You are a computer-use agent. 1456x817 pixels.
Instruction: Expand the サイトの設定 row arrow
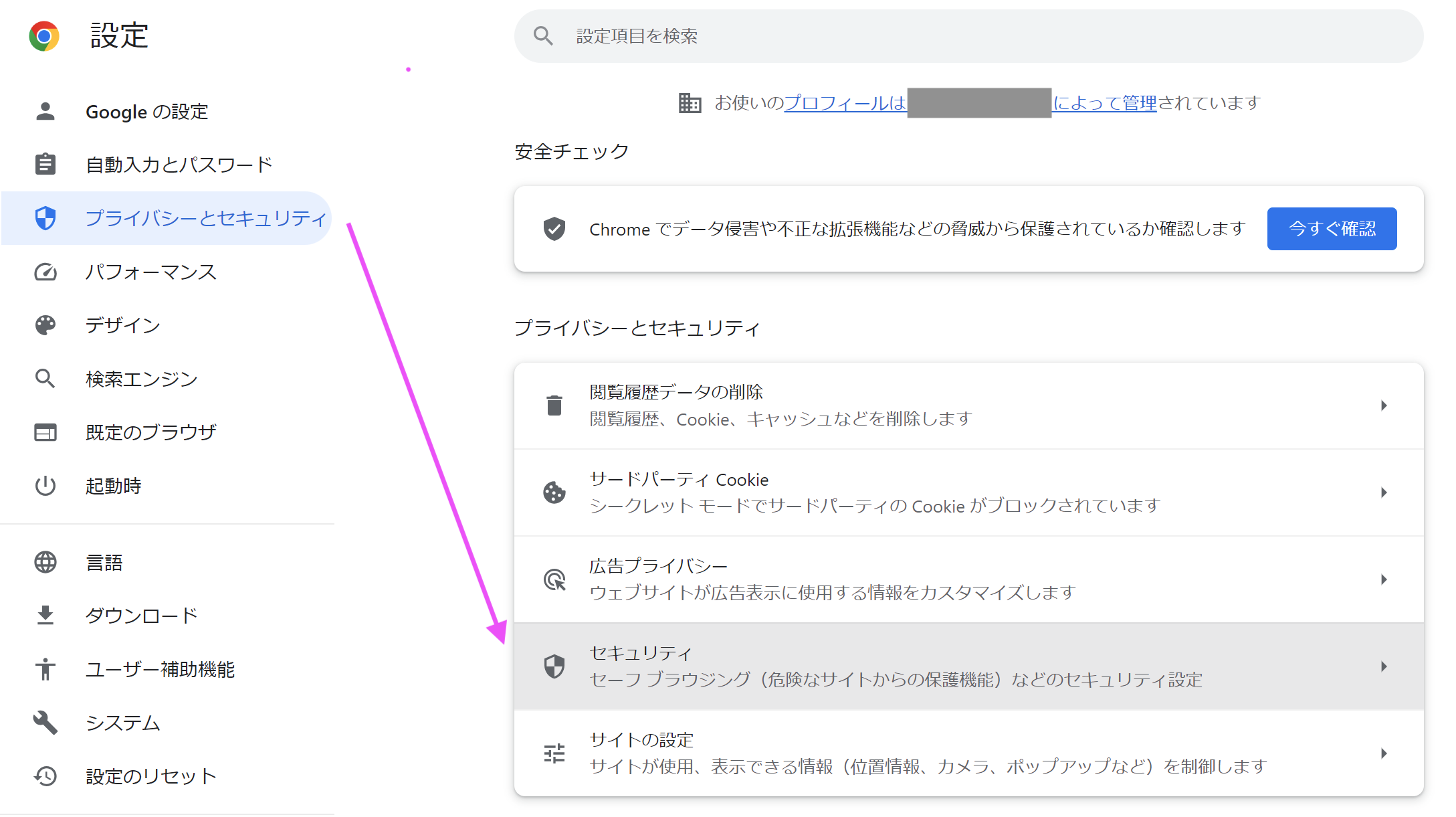point(1384,753)
